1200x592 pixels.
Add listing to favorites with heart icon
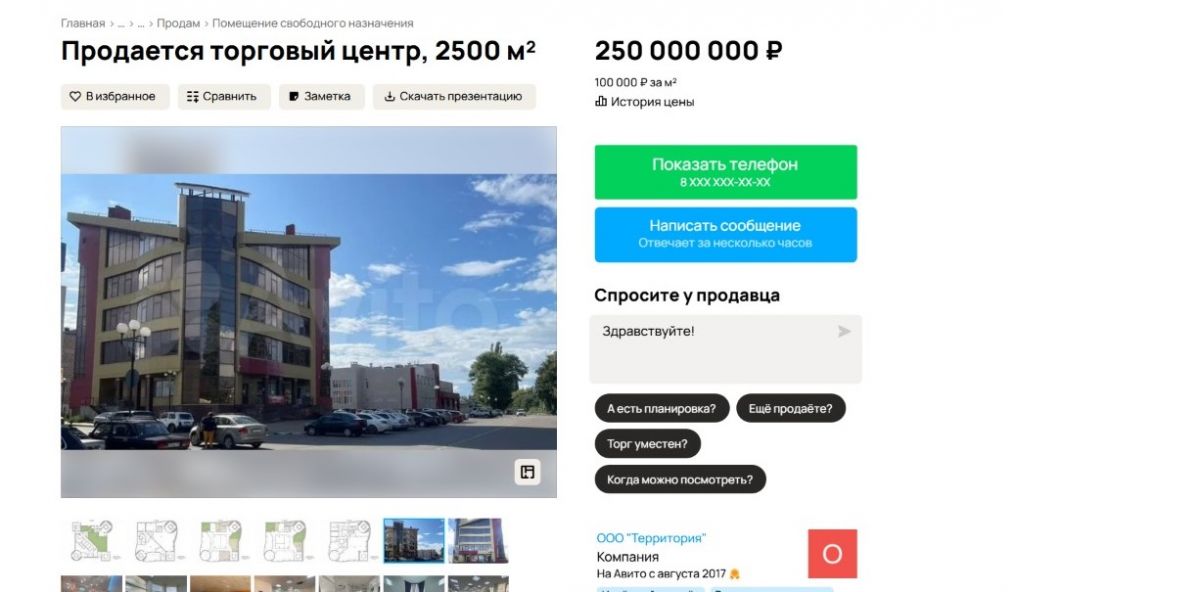point(114,97)
